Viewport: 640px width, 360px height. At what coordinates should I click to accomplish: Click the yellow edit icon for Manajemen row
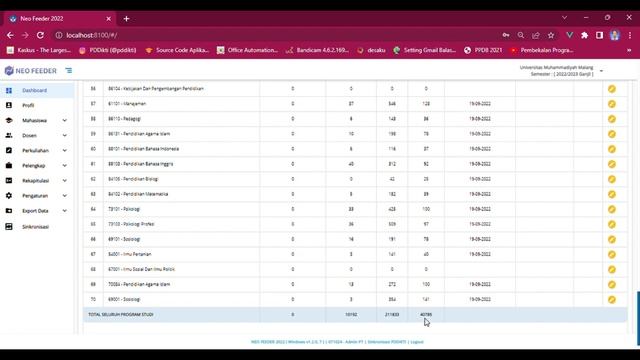coord(611,104)
